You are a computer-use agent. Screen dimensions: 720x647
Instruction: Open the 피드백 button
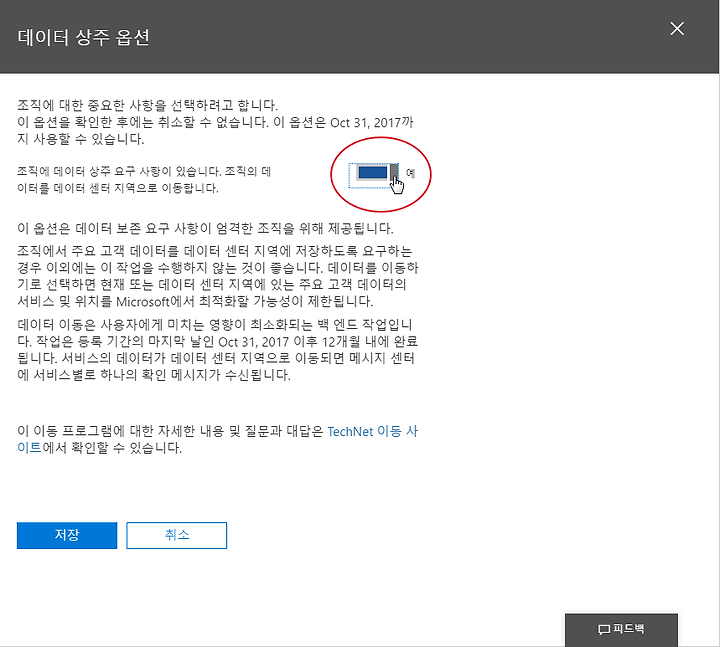click(621, 629)
